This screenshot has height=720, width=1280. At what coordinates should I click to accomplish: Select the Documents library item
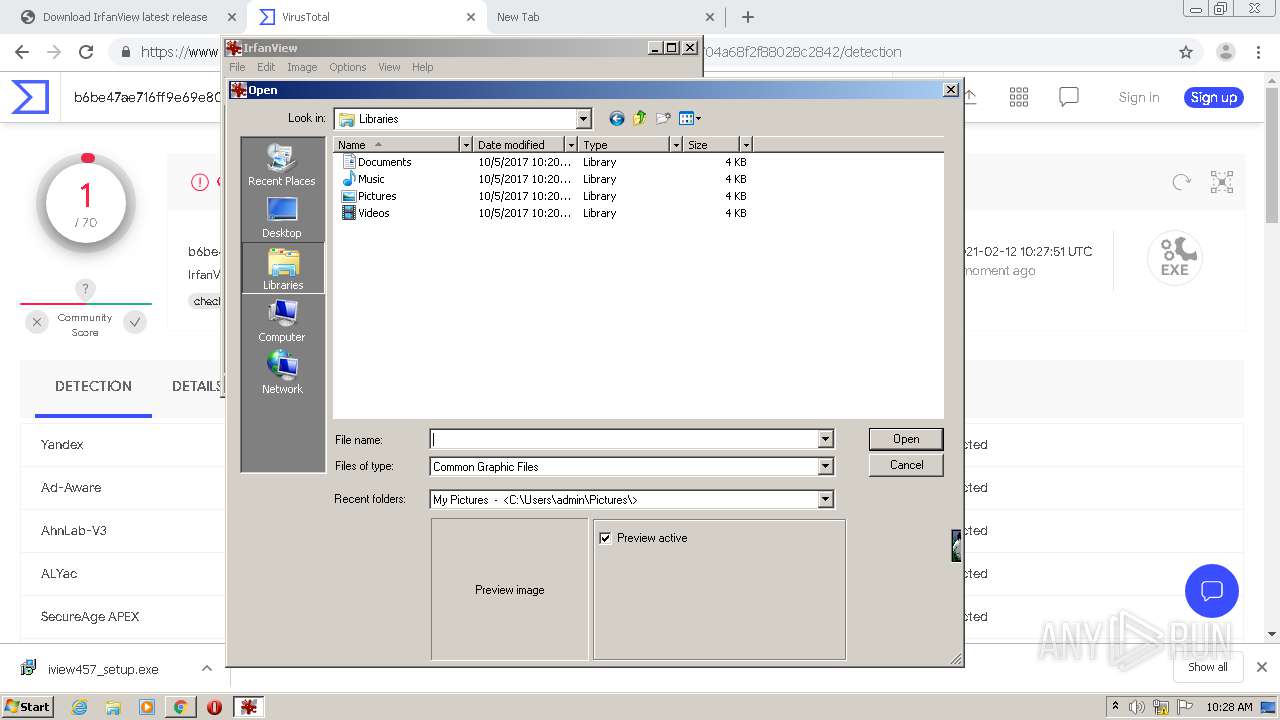(377, 162)
